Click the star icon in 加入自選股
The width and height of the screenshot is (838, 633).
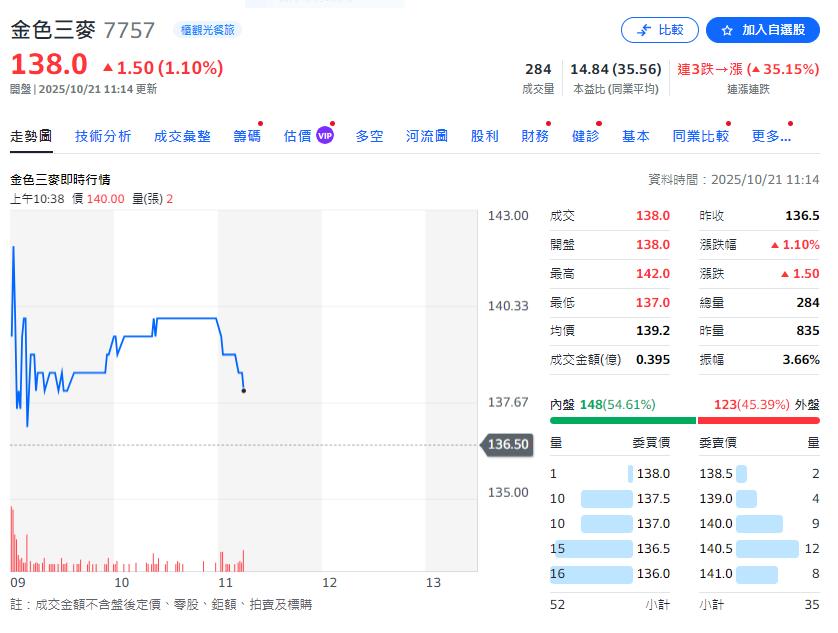727,30
